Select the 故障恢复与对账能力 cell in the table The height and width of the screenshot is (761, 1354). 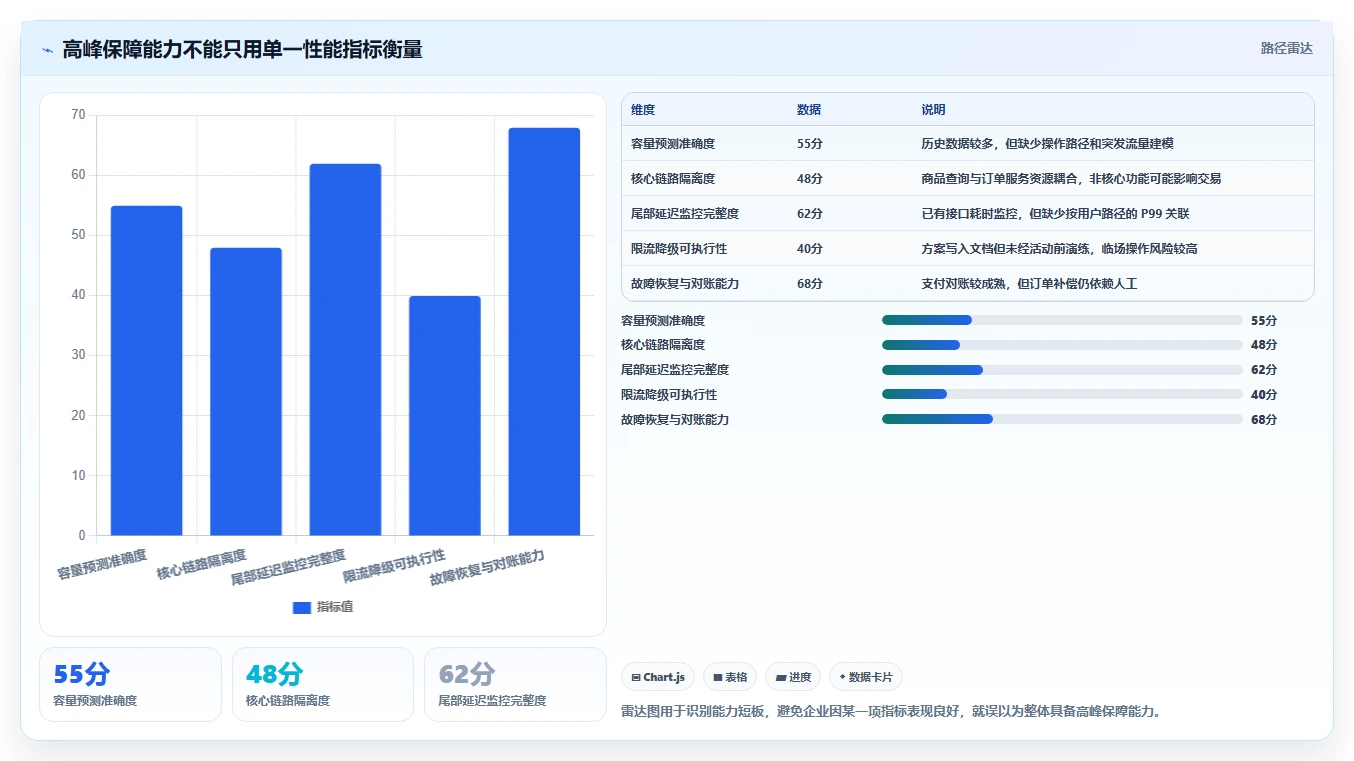tap(685, 284)
